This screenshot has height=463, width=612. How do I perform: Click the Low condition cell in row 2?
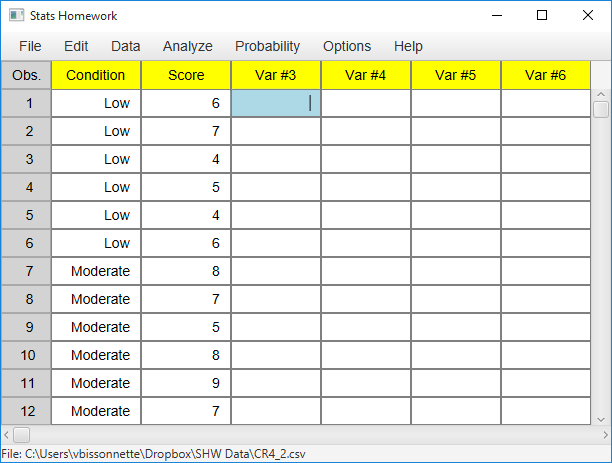tap(96, 131)
